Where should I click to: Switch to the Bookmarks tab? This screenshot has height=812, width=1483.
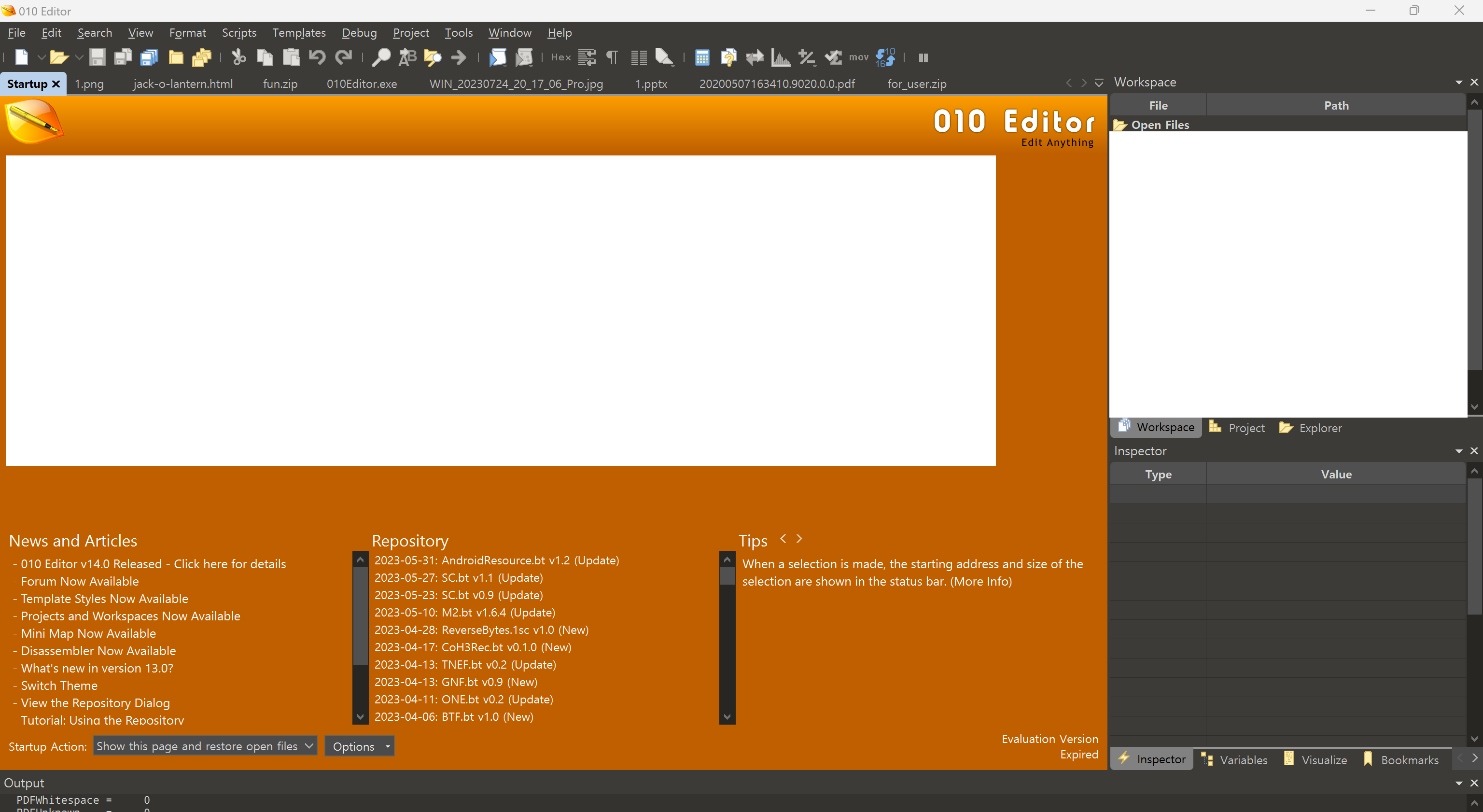coord(1400,759)
